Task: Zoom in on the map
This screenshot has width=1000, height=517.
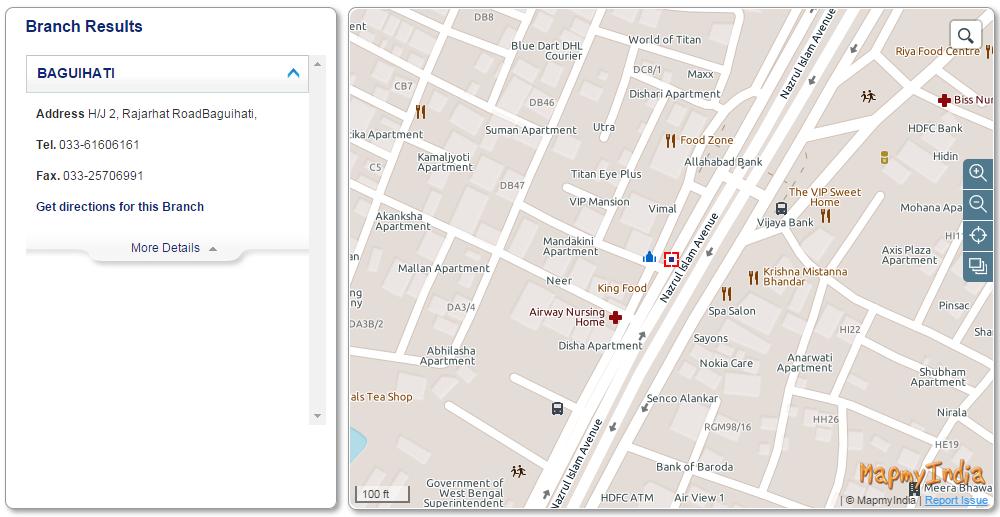Action: click(x=978, y=173)
